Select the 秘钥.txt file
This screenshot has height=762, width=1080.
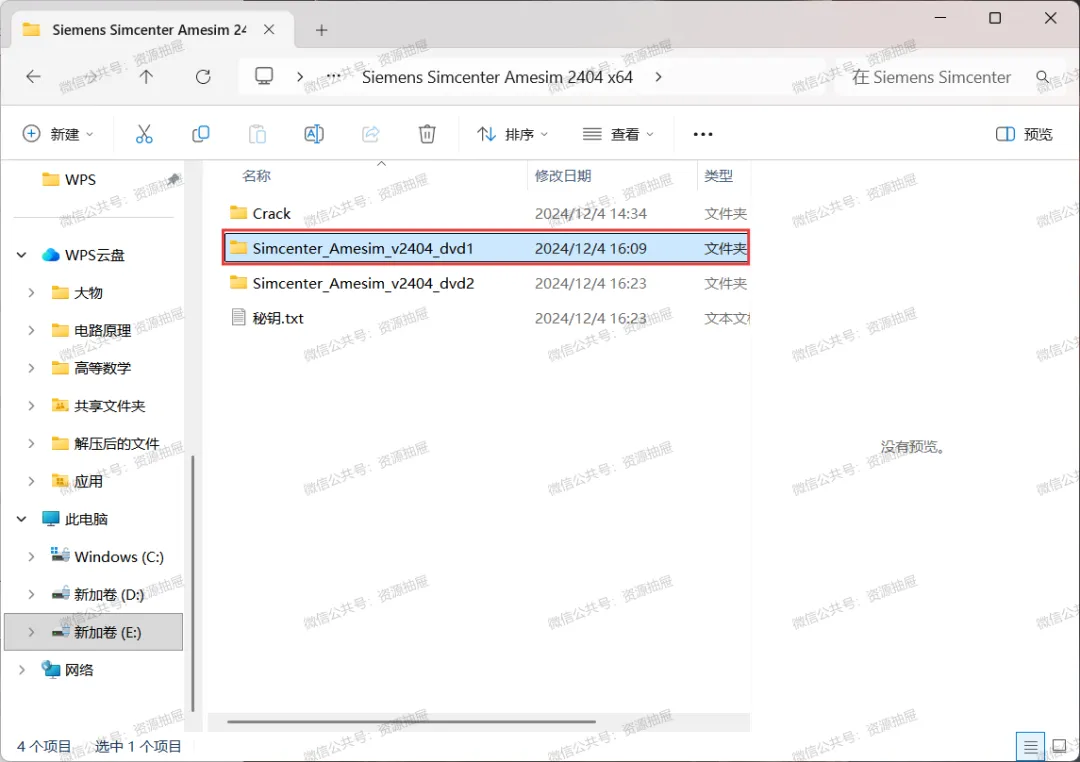487,318
